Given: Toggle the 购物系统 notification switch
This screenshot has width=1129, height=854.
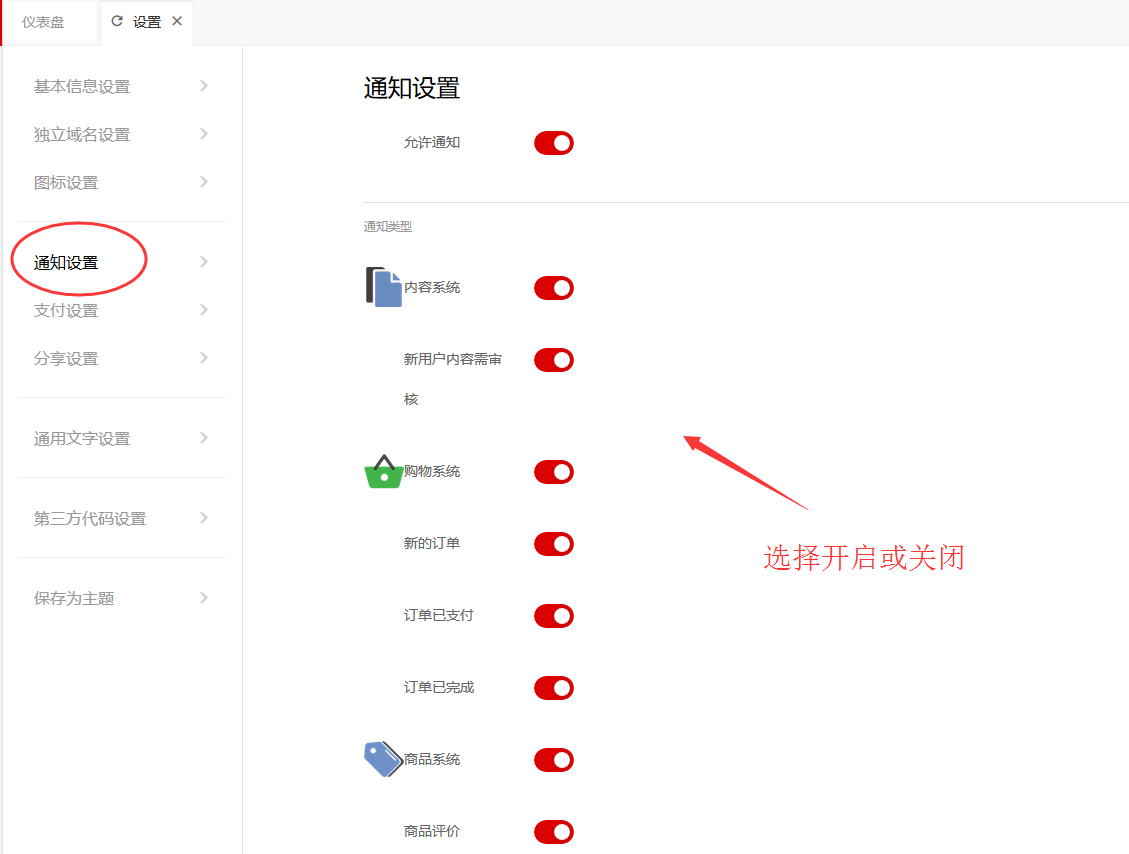Looking at the screenshot, I should tap(553, 472).
